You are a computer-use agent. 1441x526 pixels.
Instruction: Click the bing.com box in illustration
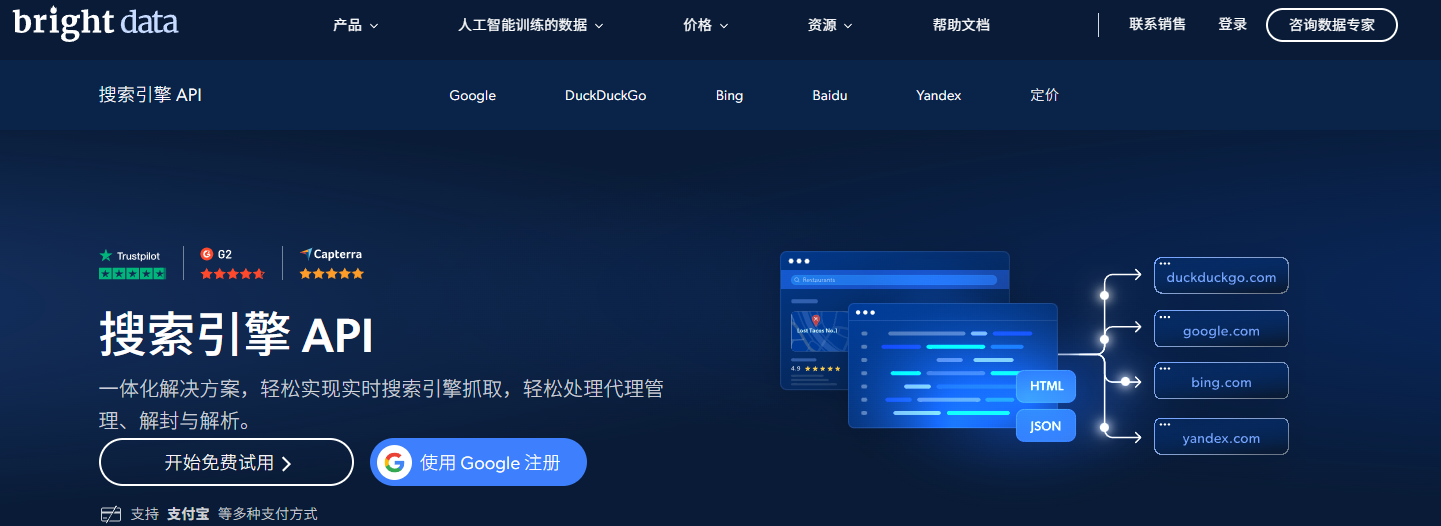[1221, 381]
